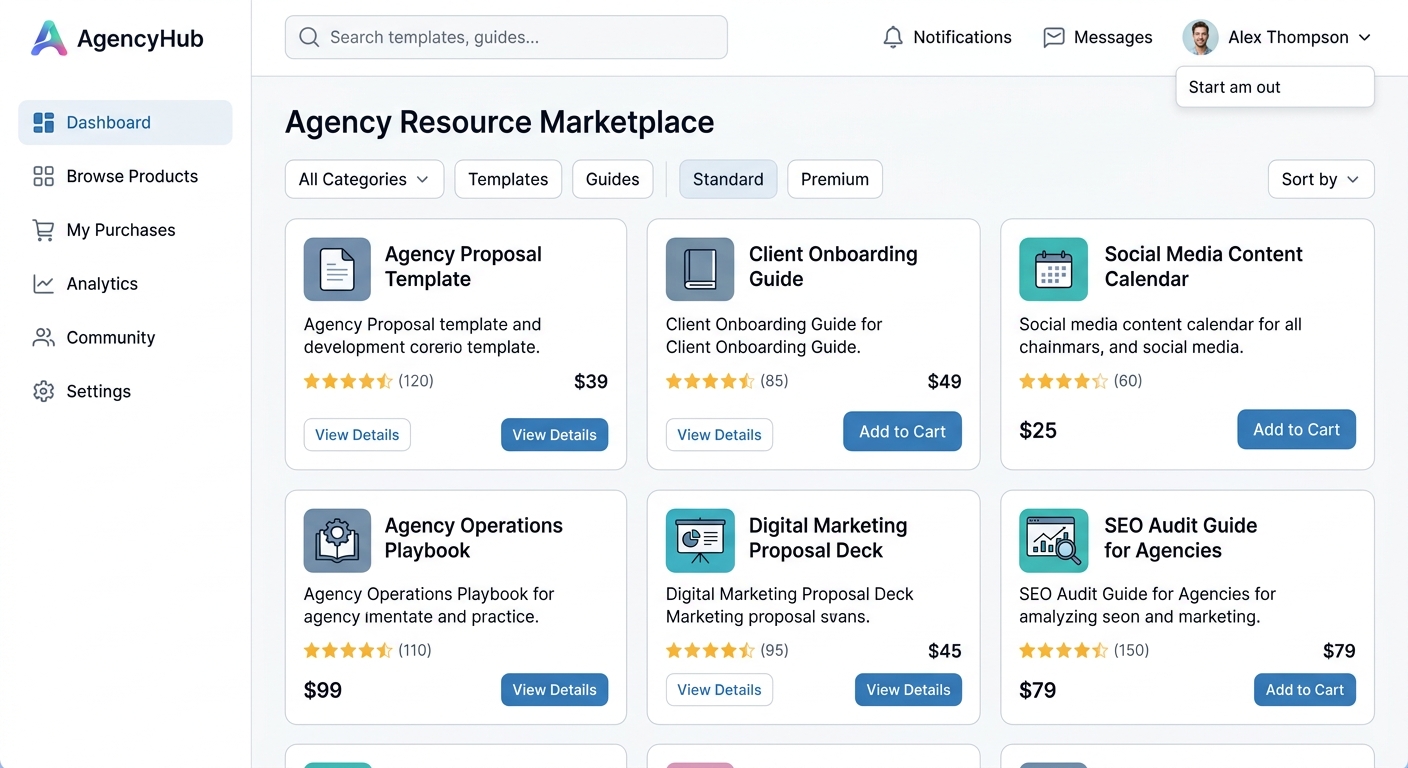
Task: Click the AgencyHub logo icon
Action: coord(48,38)
